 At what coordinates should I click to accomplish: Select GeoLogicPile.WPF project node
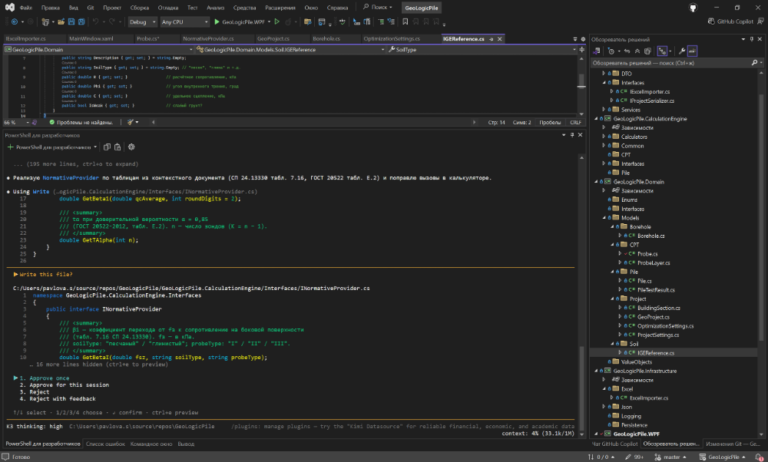(636, 434)
